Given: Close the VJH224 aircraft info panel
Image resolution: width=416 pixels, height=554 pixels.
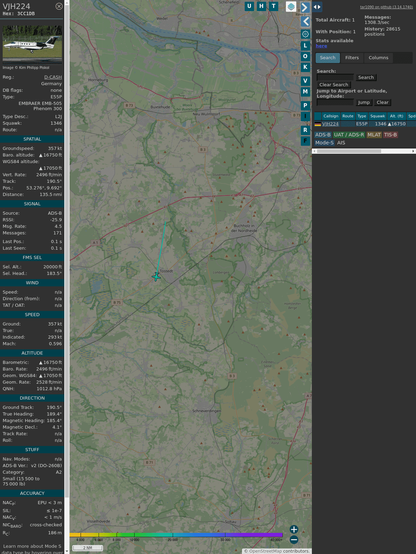Looking at the screenshot, I should click(59, 6).
